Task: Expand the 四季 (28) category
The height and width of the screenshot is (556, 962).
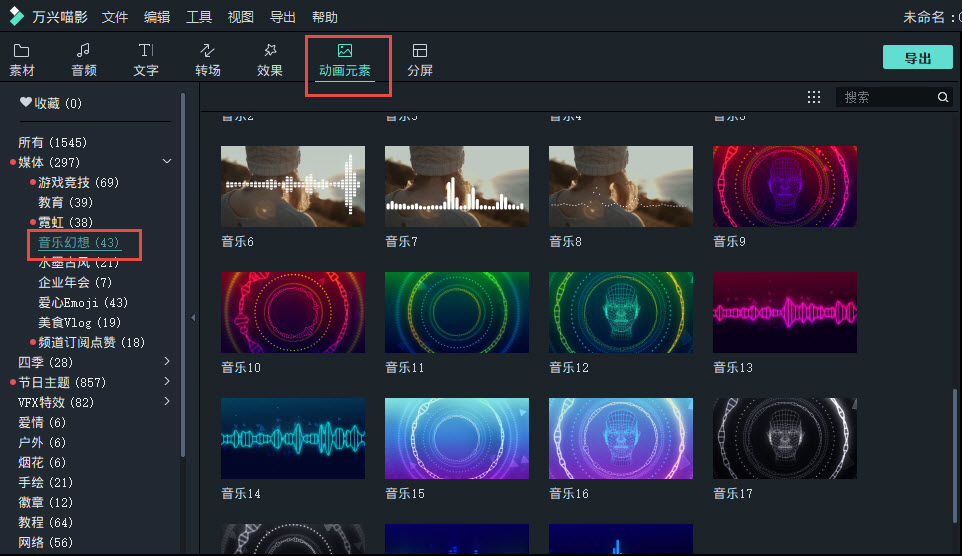Action: [166, 361]
